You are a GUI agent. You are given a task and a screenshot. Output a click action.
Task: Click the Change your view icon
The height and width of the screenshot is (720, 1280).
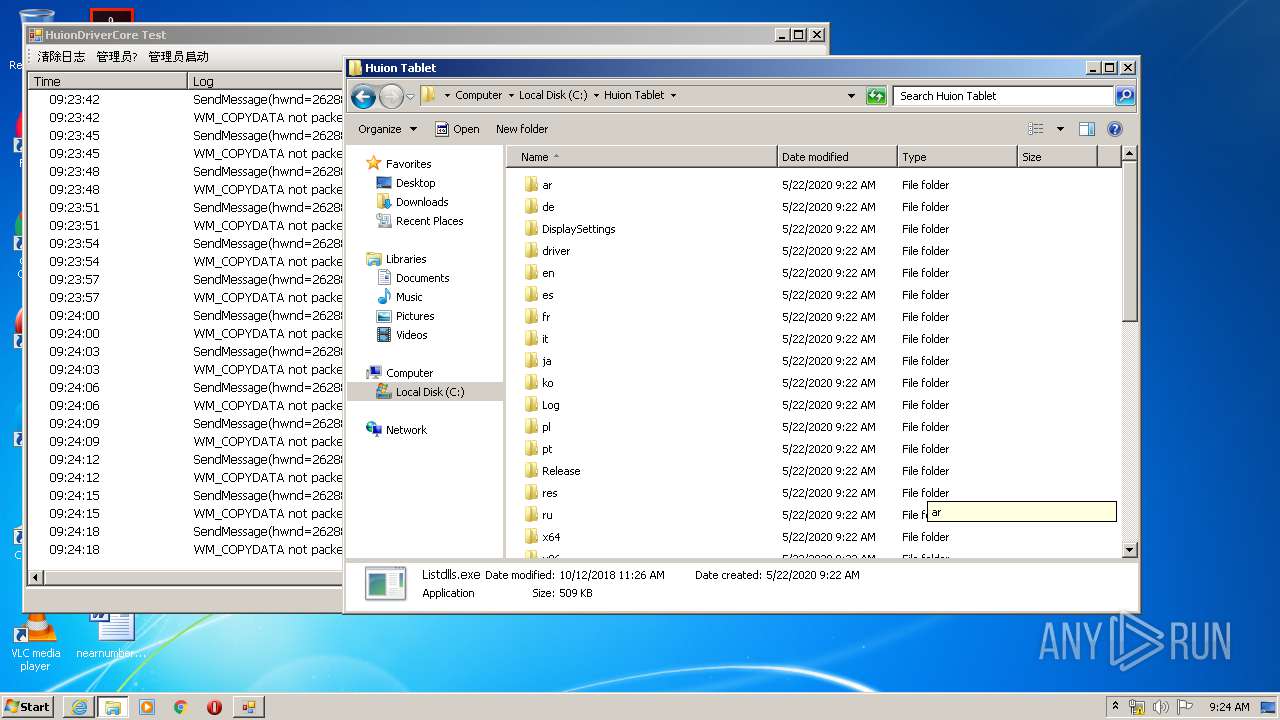[1036, 129]
